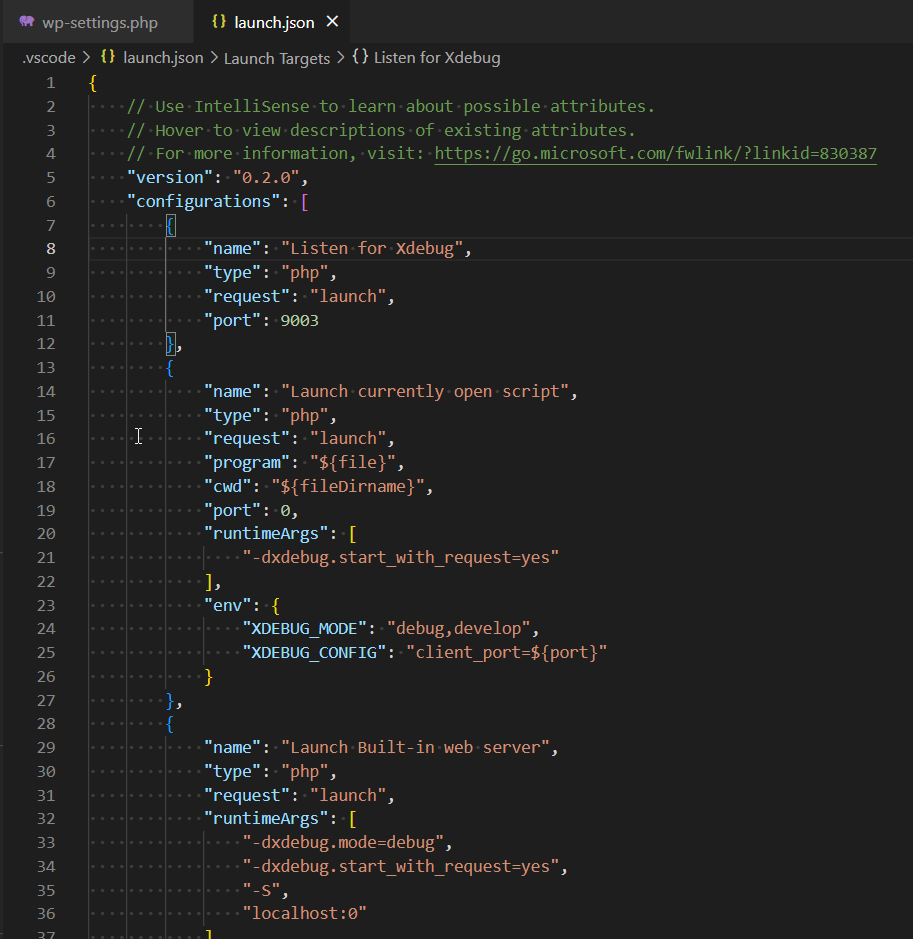Click the "XDEBUG_CONFIG" key
This screenshot has height=939, width=913.
tap(314, 653)
